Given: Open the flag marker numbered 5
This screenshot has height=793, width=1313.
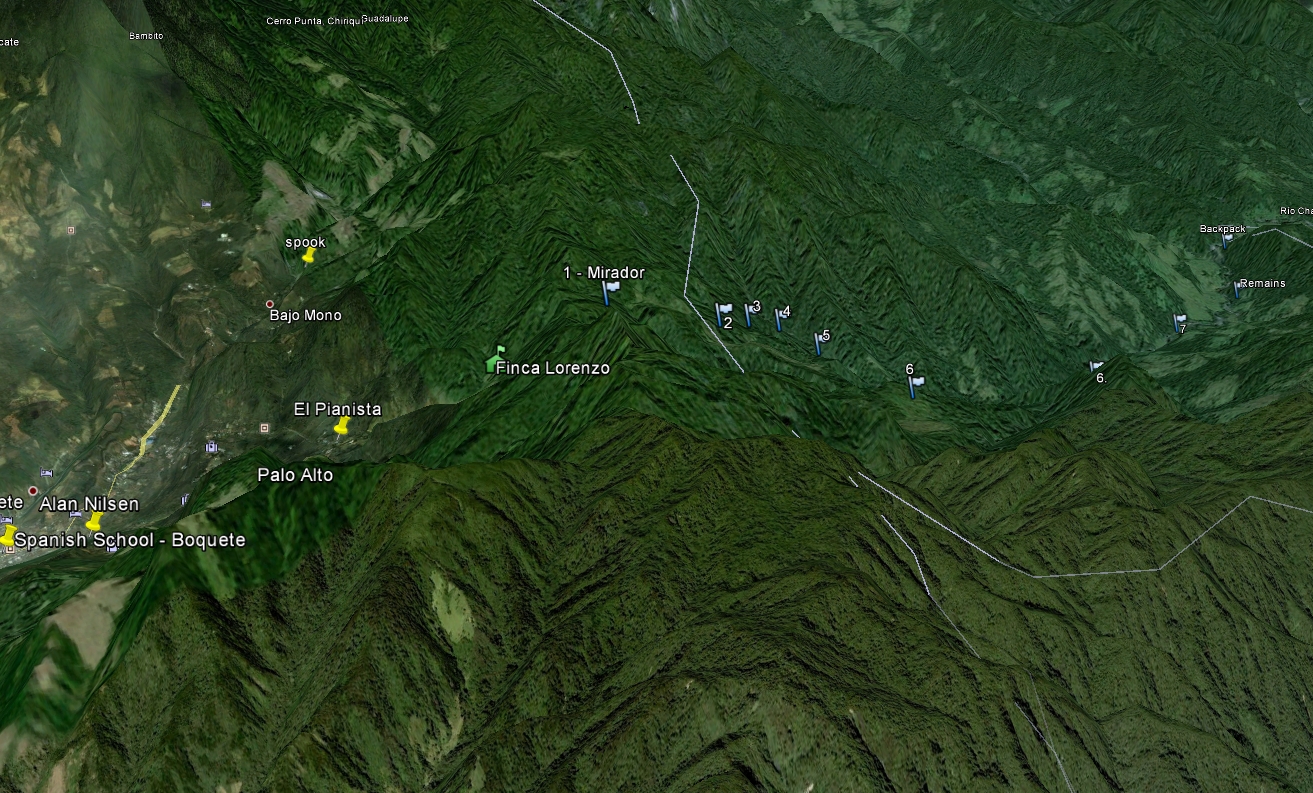Looking at the screenshot, I should (819, 342).
